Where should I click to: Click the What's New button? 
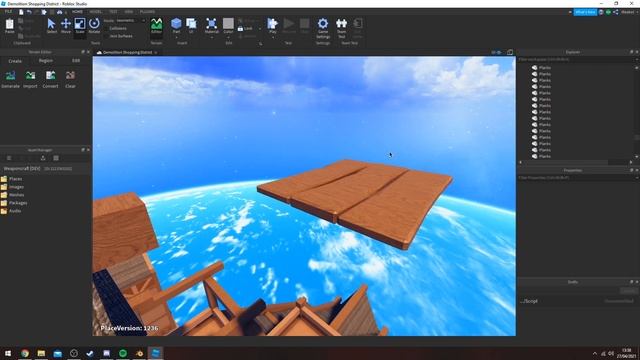coord(585,12)
